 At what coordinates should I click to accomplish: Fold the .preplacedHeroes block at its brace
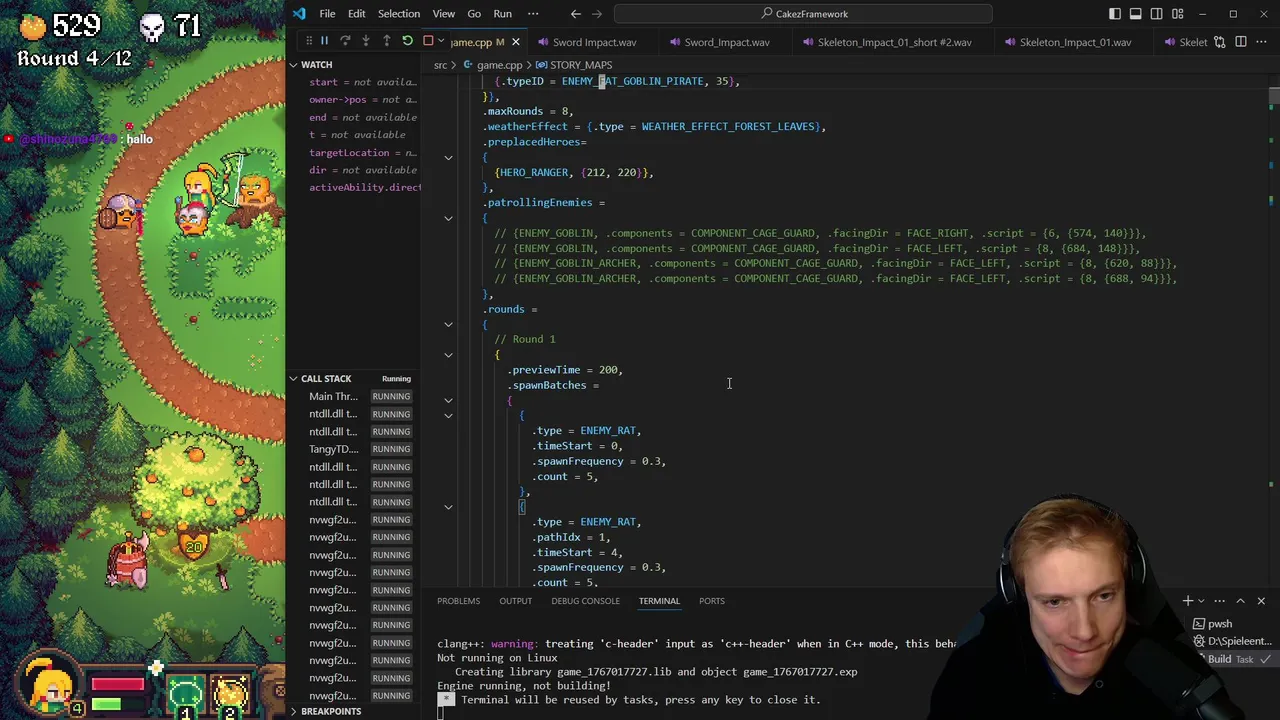point(448,157)
